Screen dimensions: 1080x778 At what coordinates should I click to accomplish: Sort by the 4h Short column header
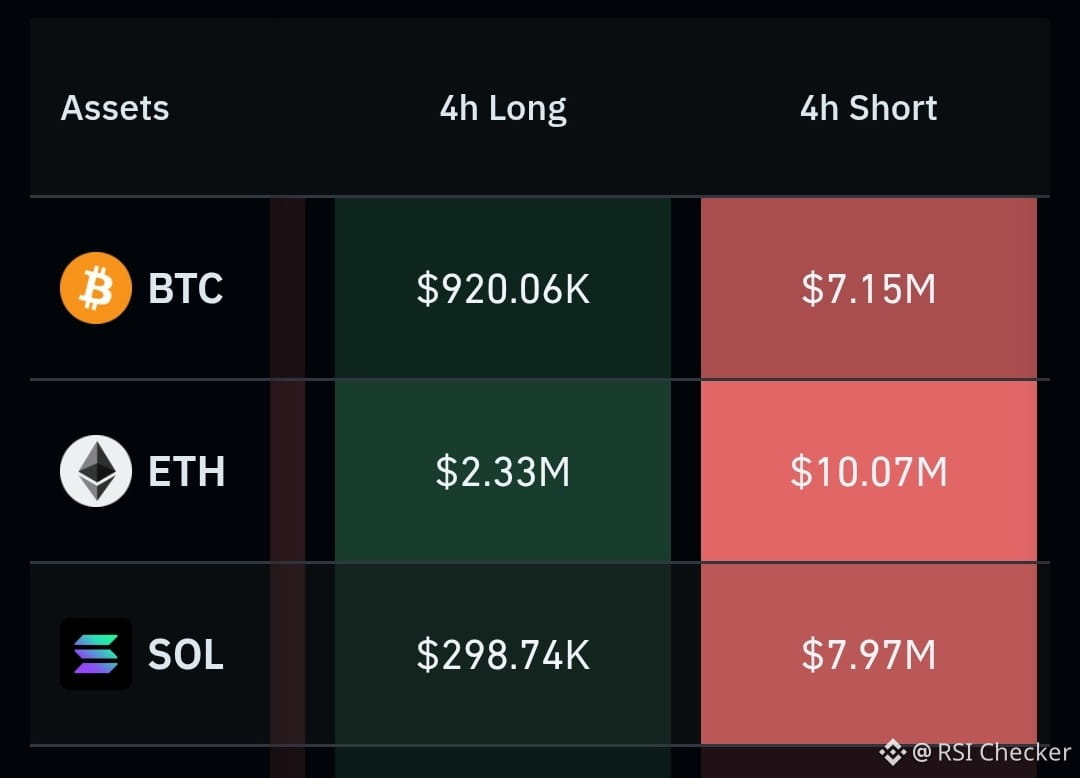(x=869, y=108)
